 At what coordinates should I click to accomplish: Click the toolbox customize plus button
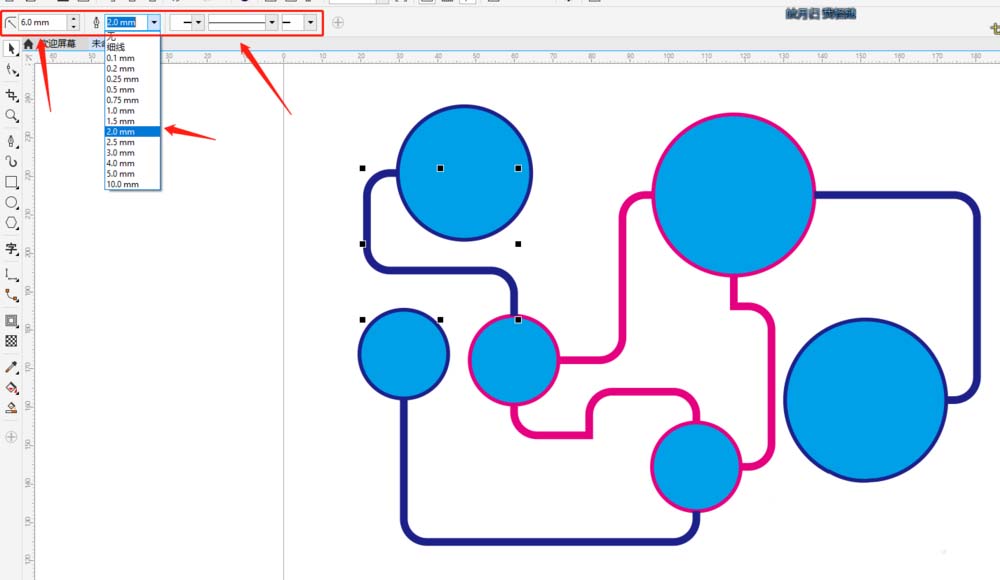[11, 437]
